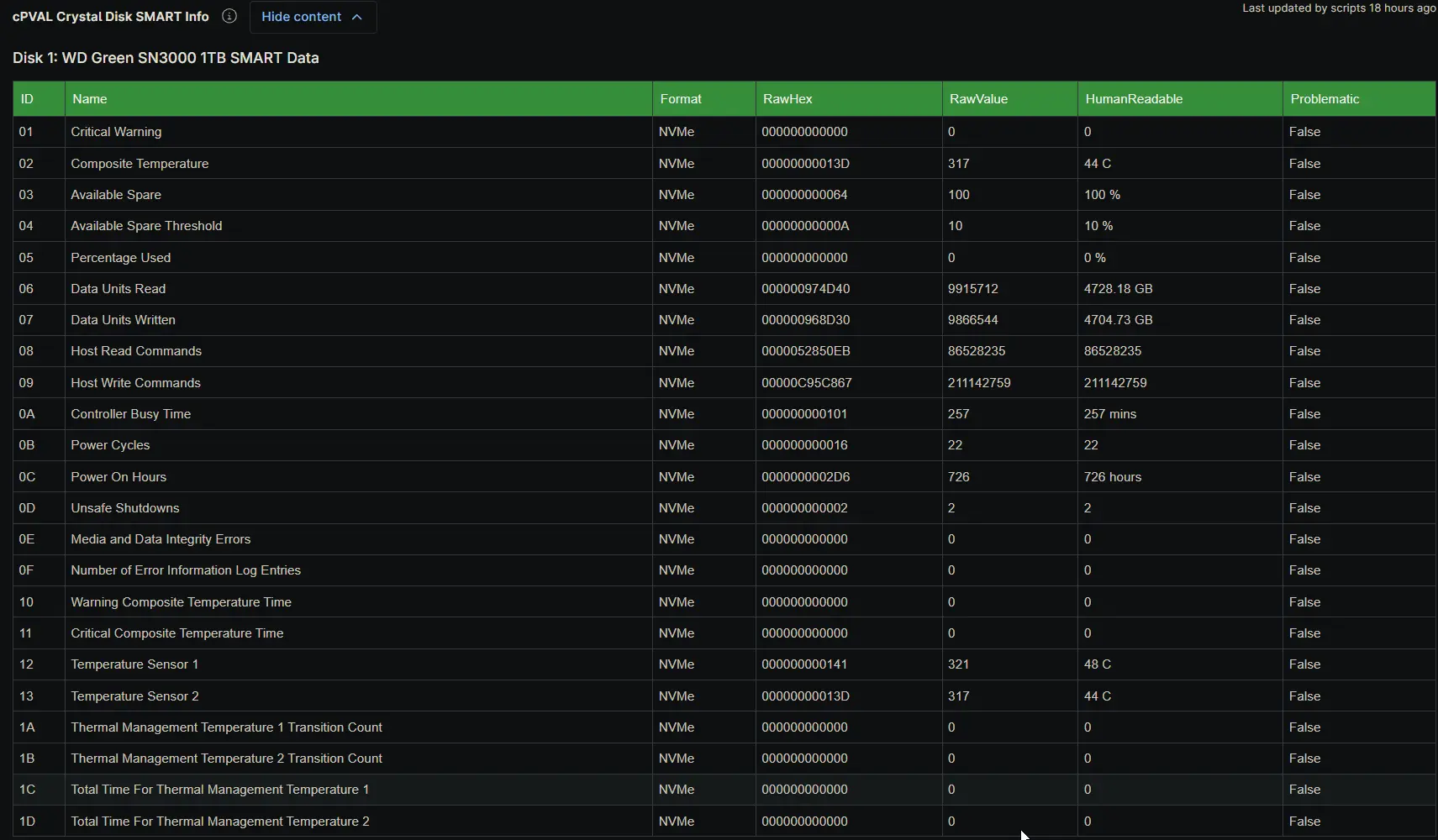Screen dimensions: 1438x840
Task: Click raw value 321 for Temperature Sensor 1
Action: point(958,664)
